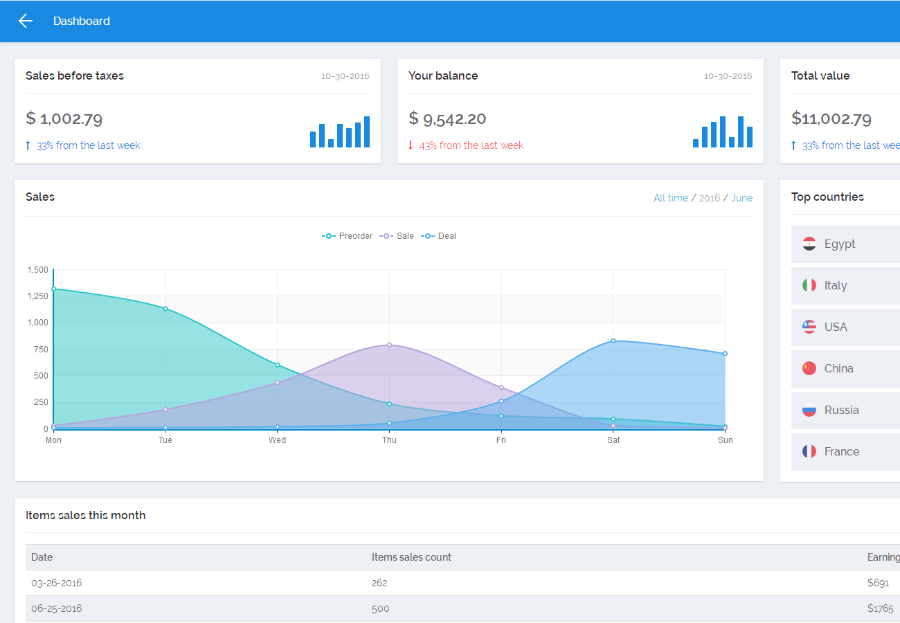Select the All time filter link

point(670,198)
